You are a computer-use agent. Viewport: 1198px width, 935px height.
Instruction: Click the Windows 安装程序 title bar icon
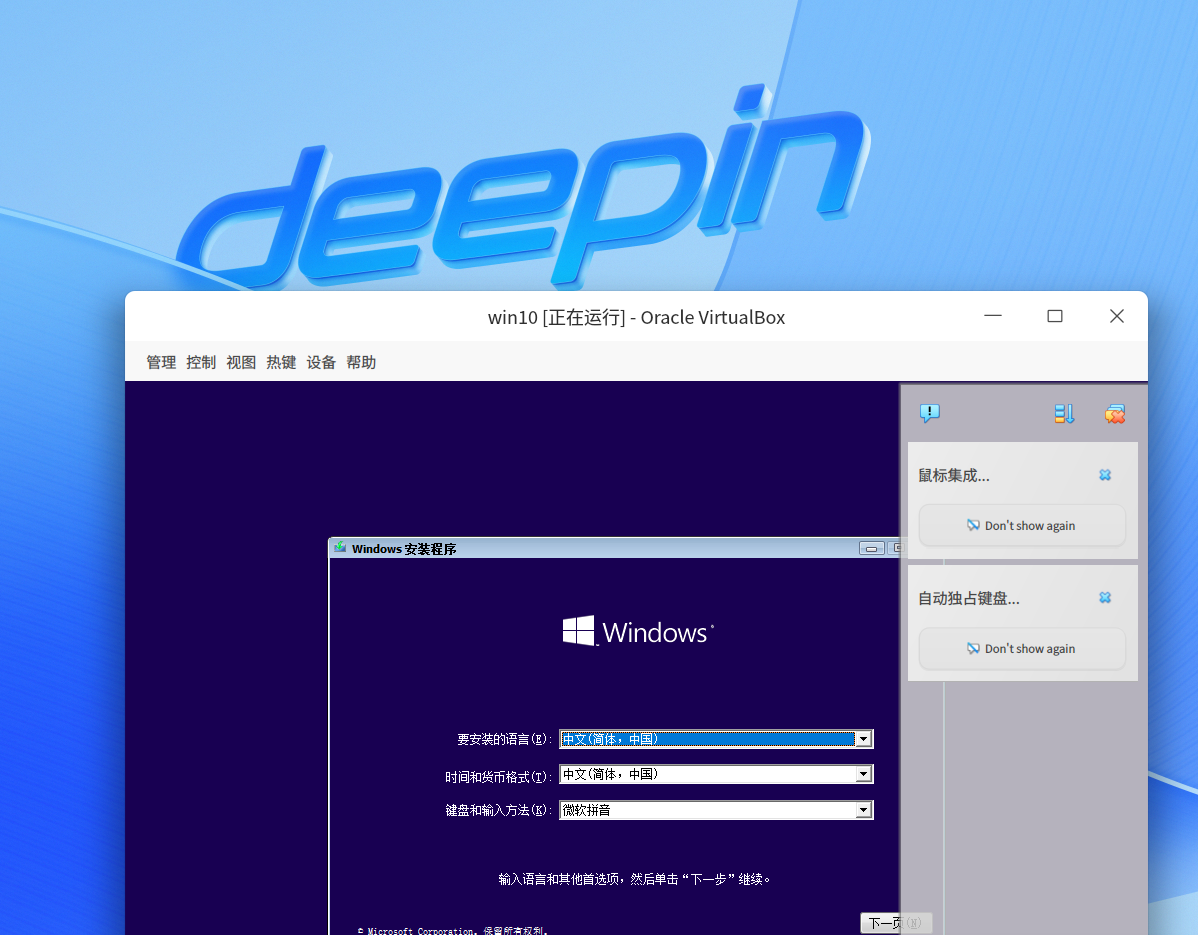(x=340, y=548)
